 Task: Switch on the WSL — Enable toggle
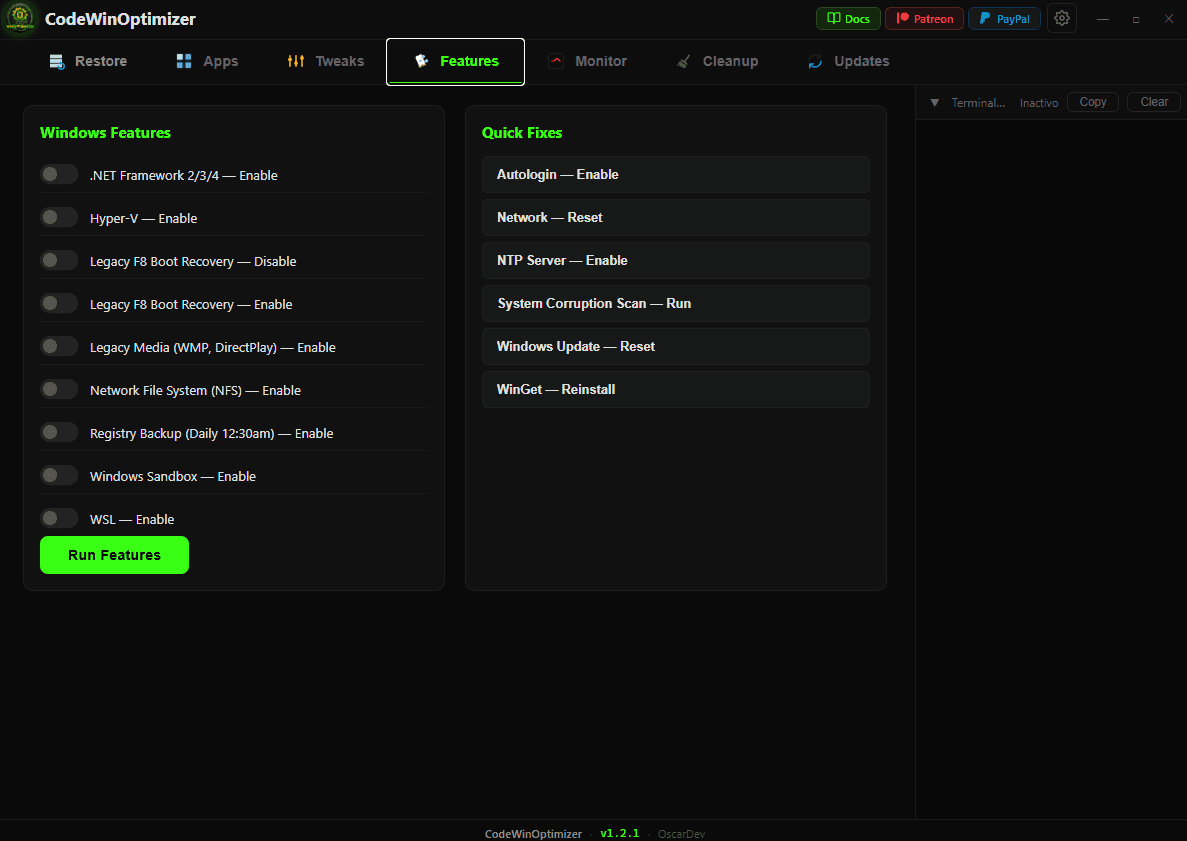tap(59, 519)
